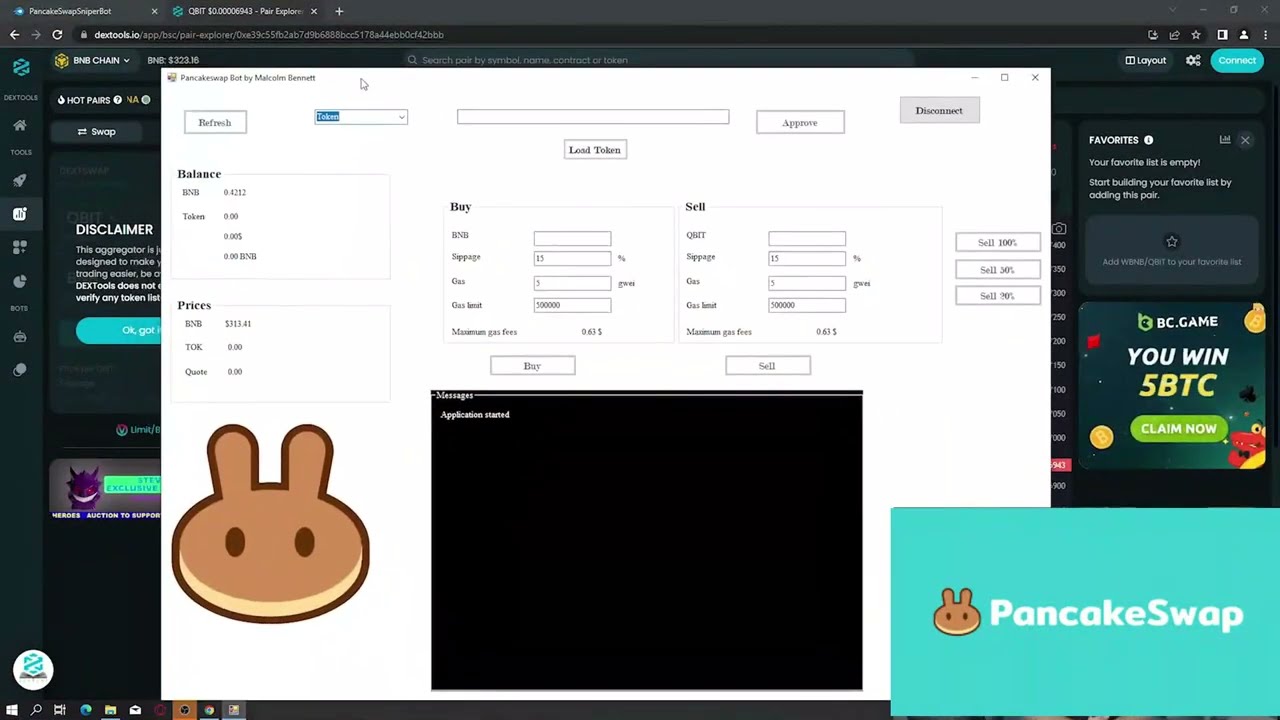Viewport: 1280px width, 720px height.
Task: Click the DEXTools Connect button
Action: [x=1237, y=60]
